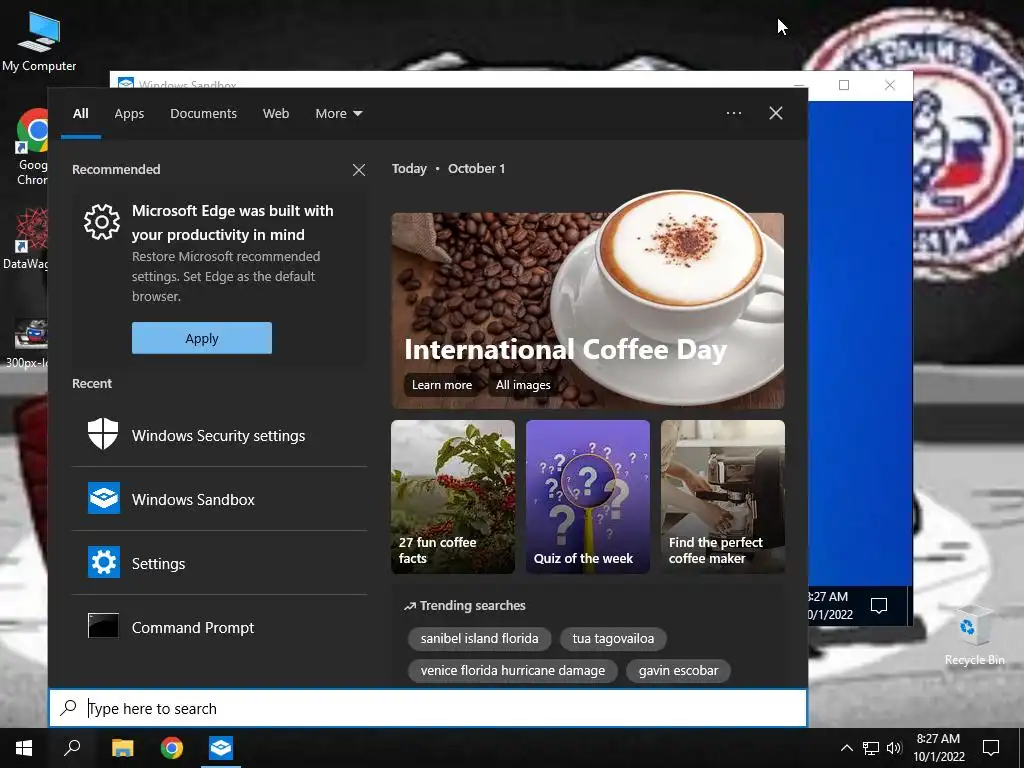Open Find the perfect coffee maker card
Screen dimensions: 1024x768
click(x=723, y=497)
